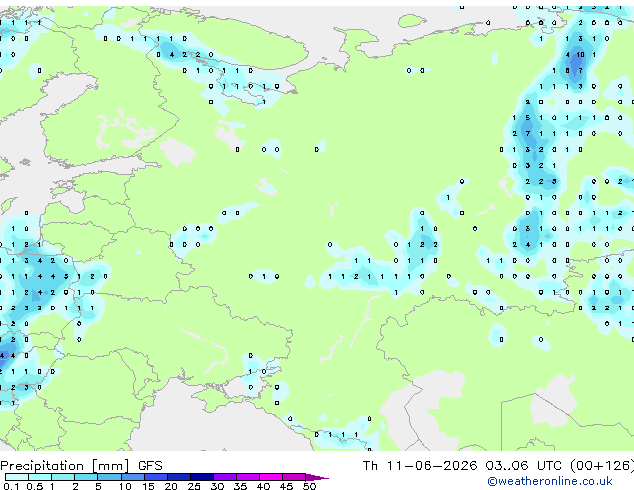Select the 0.5–1 mm legend color box
Image resolution: width=634 pixels, height=490 pixels.
(x=40, y=477)
